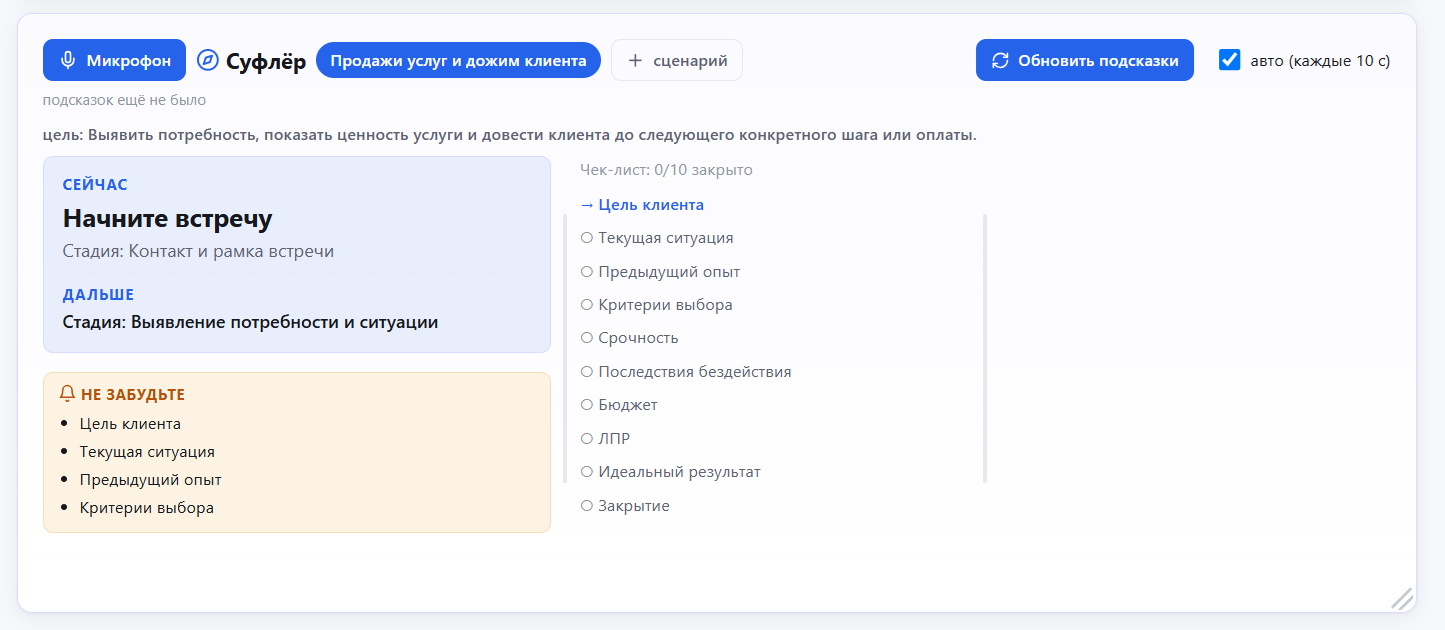This screenshot has width=1445, height=630.
Task: Click the resize handle at panel corner
Action: pos(1402,598)
